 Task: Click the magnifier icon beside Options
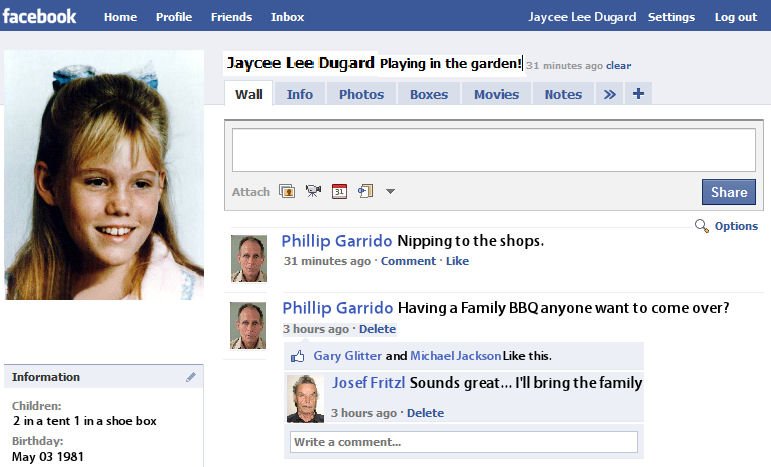point(701,226)
